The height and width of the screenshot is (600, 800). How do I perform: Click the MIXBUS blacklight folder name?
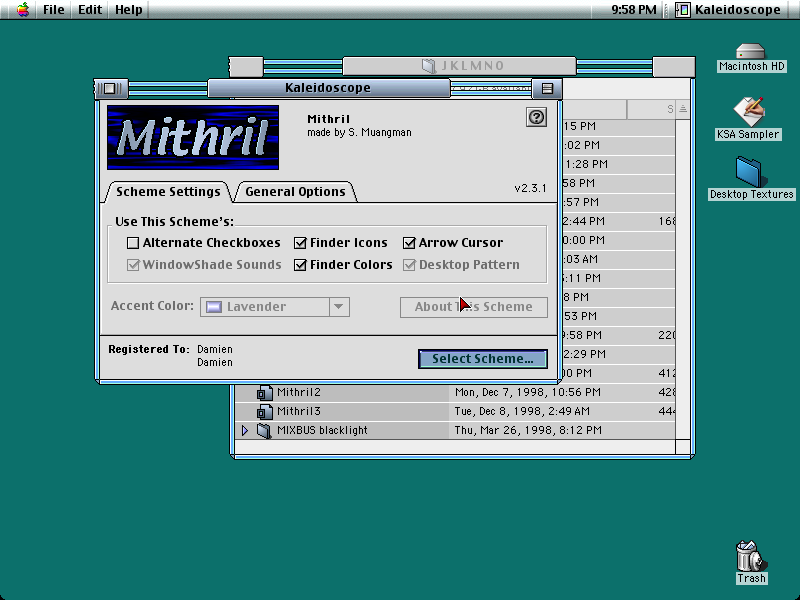322,430
